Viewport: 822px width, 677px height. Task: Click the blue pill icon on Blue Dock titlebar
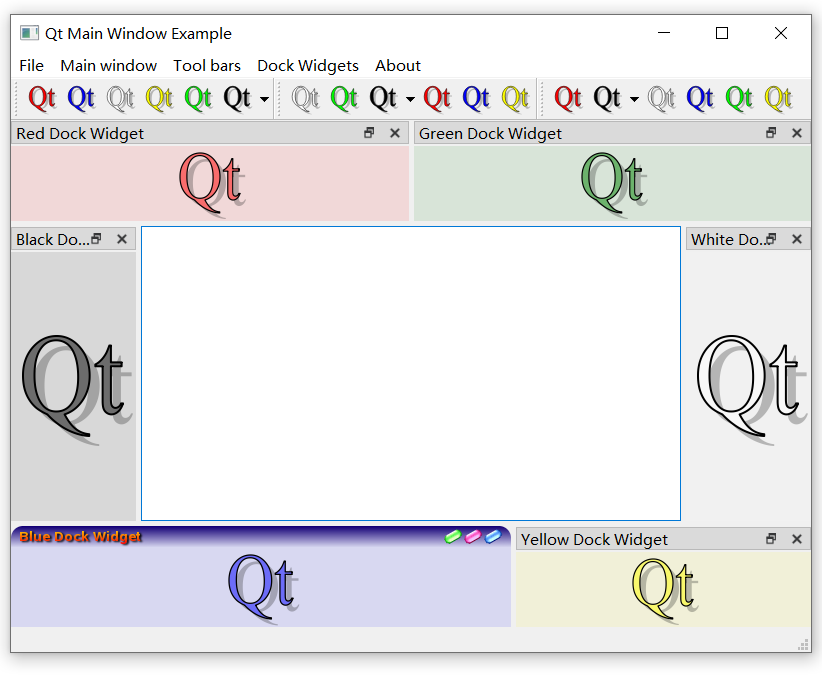pyautogui.click(x=492, y=536)
